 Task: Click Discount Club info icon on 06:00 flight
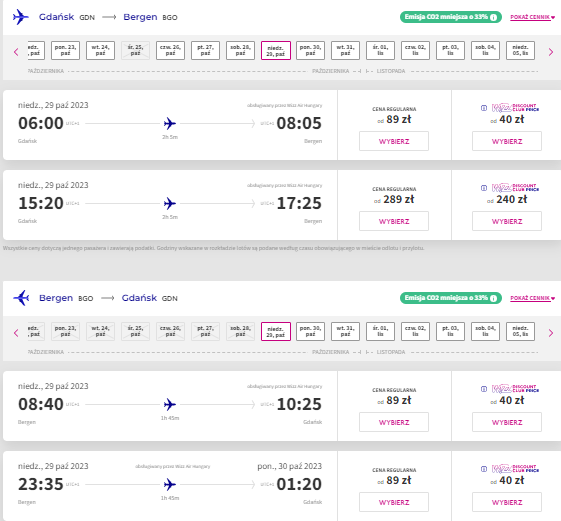pyautogui.click(x=484, y=108)
